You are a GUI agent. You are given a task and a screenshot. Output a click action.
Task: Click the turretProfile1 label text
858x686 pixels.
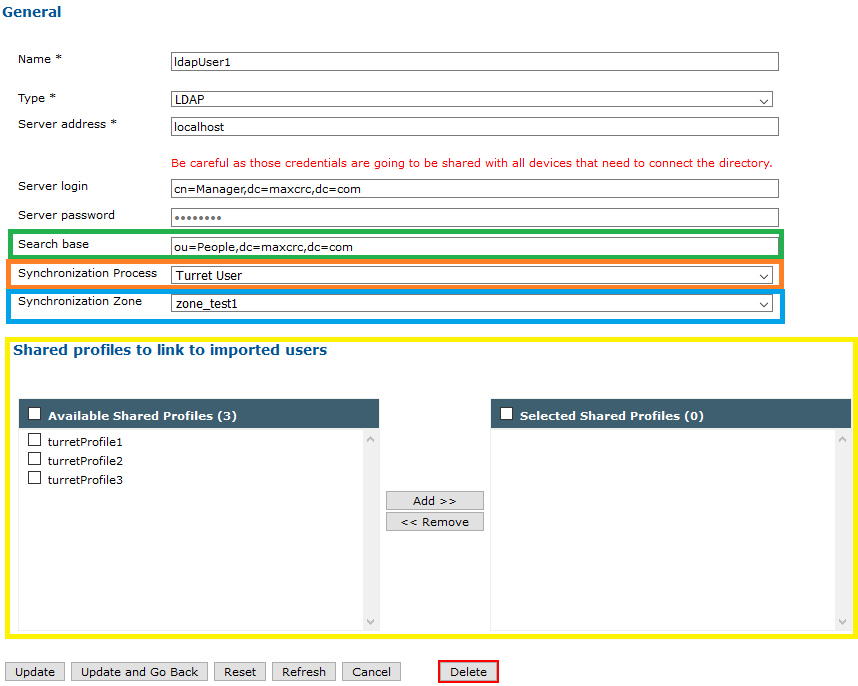(85, 441)
